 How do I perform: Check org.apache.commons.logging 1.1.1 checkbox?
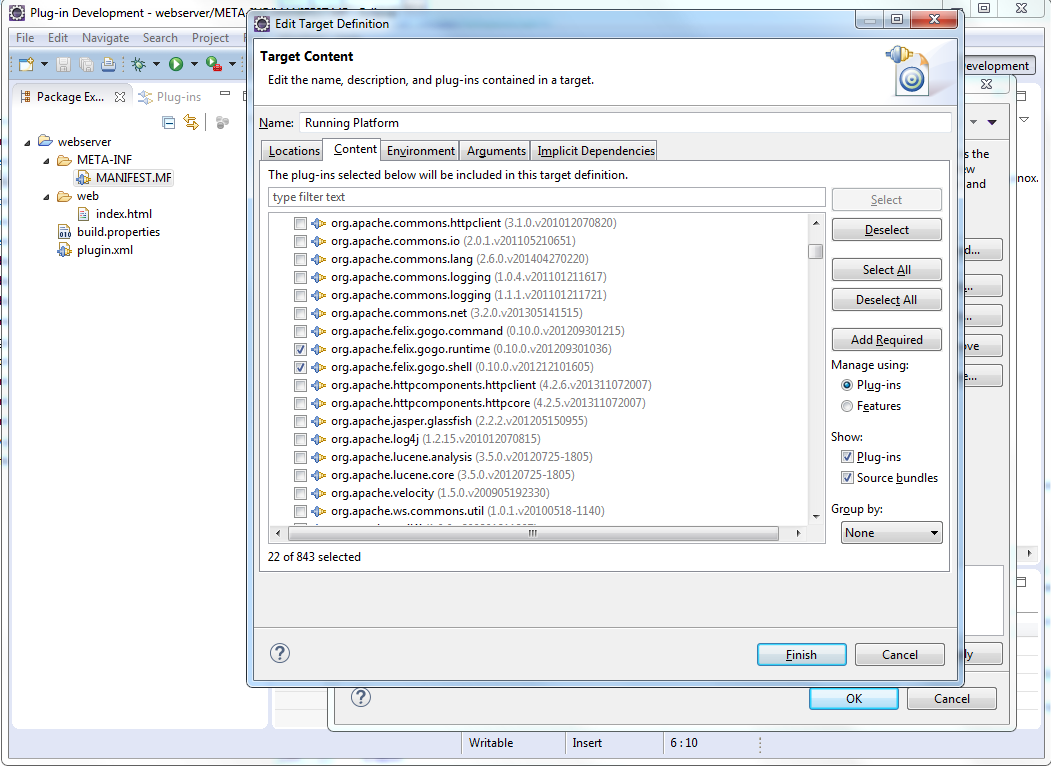coord(300,296)
